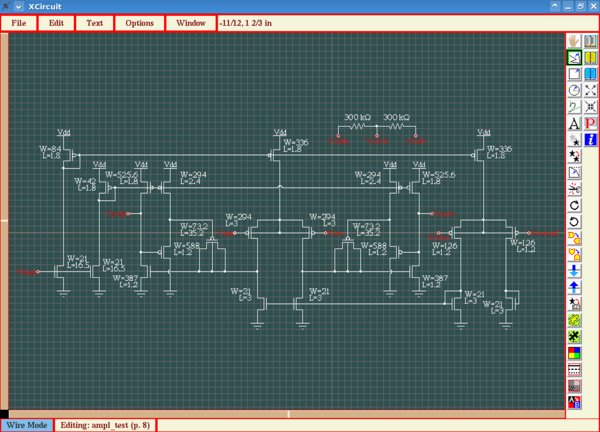Expand the Options menu
Screen dimensions: 600x432
tap(140, 22)
